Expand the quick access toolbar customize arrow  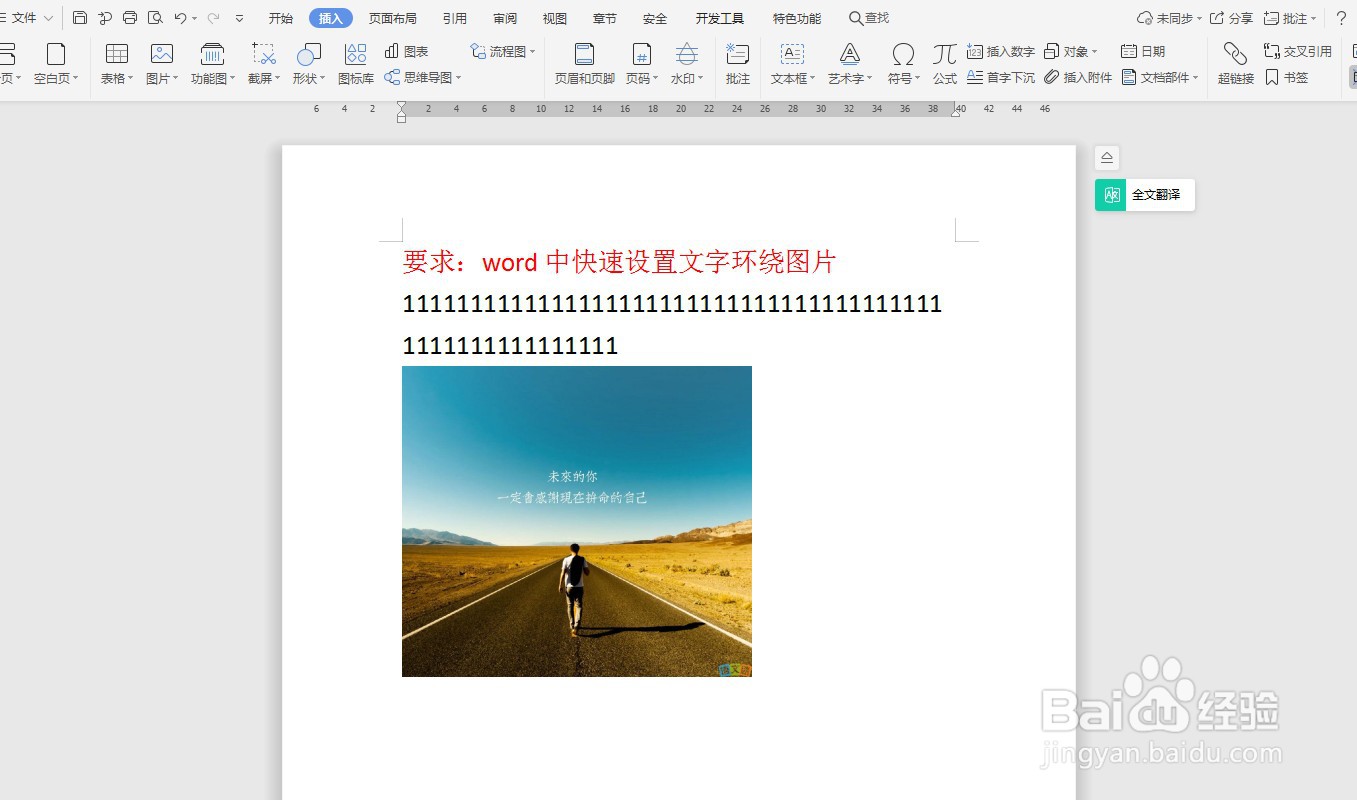click(239, 18)
